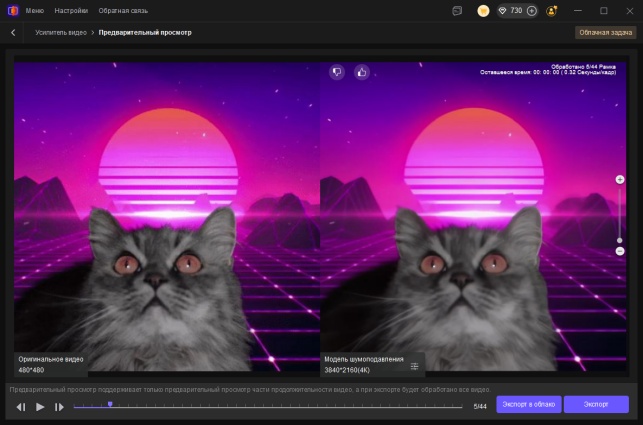Click the 730 credits diamond counter
This screenshot has height=425, width=643.
click(510, 11)
